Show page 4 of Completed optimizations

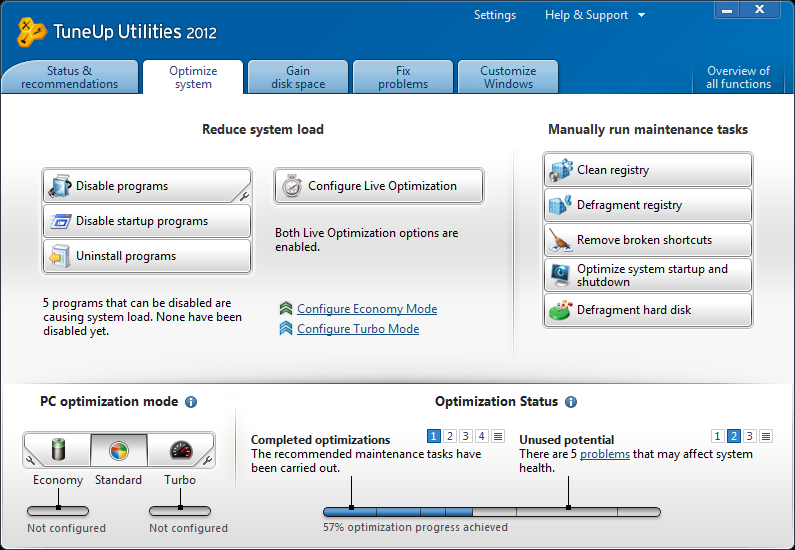pyautogui.click(x=482, y=436)
